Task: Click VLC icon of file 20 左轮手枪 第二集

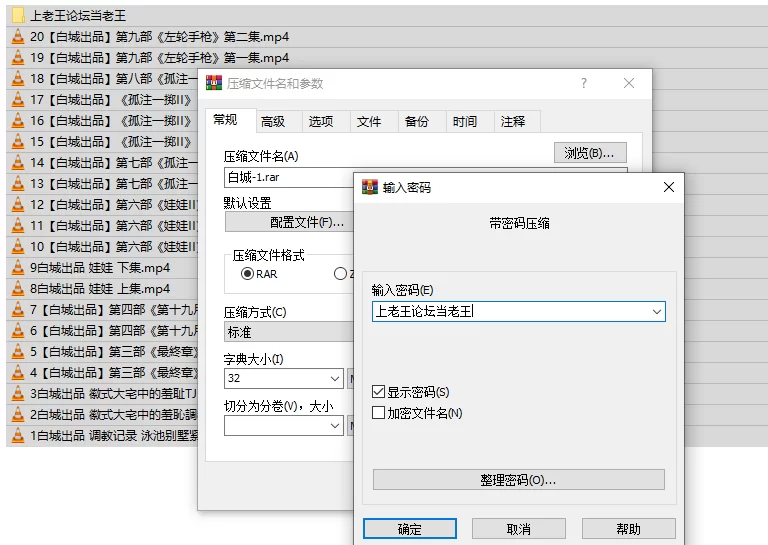Action: coord(18,37)
